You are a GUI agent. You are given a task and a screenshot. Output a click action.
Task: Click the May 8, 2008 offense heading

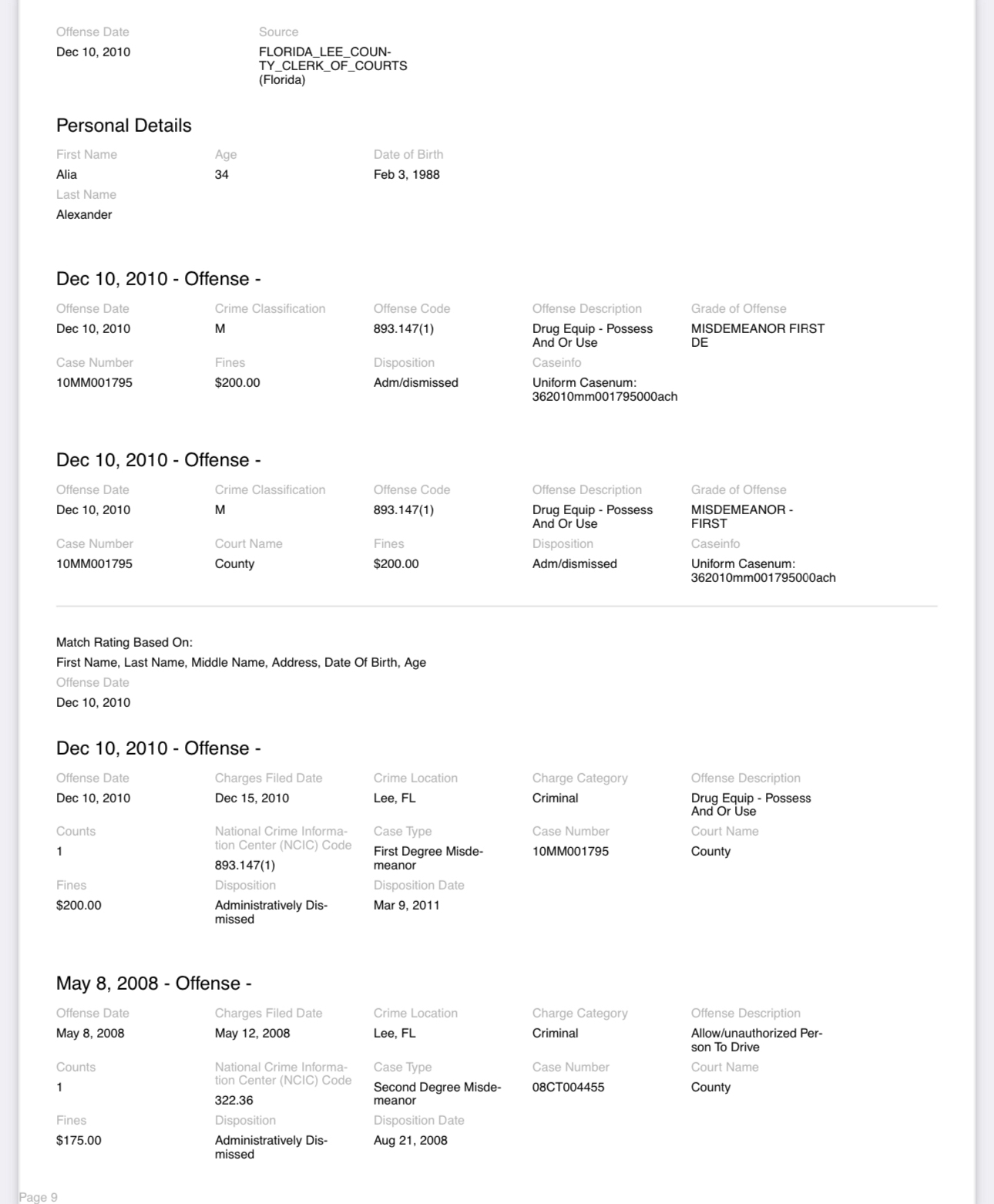153,984
